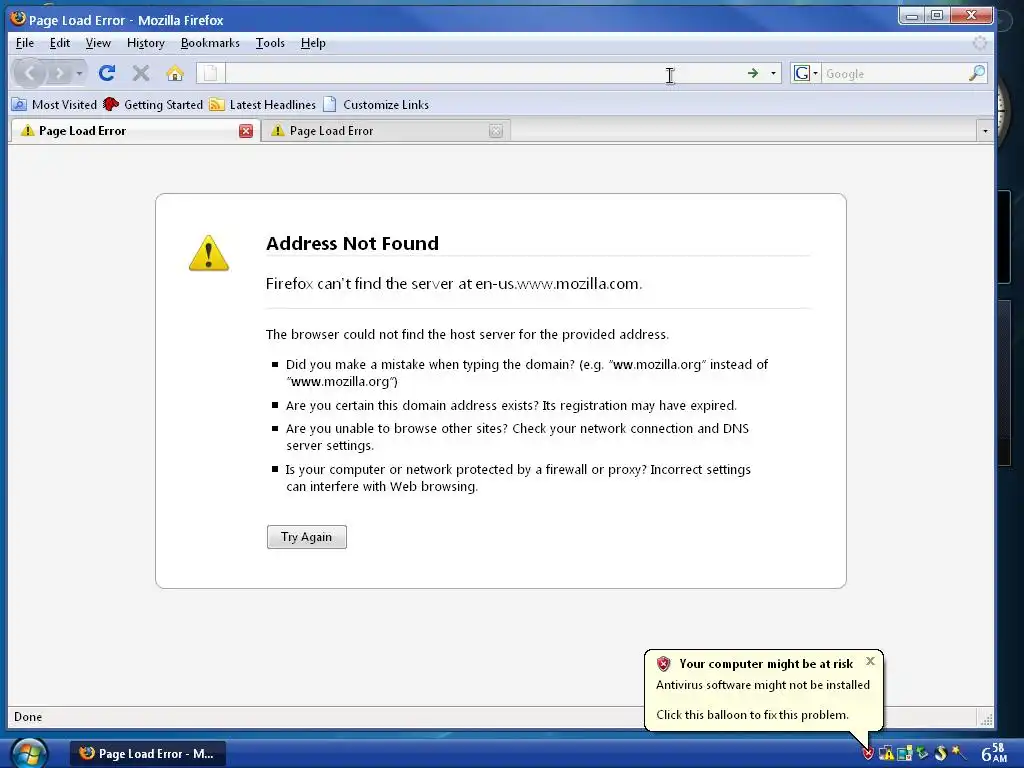Click the Forward navigation arrow
Image resolution: width=1024 pixels, height=768 pixels.
point(59,73)
